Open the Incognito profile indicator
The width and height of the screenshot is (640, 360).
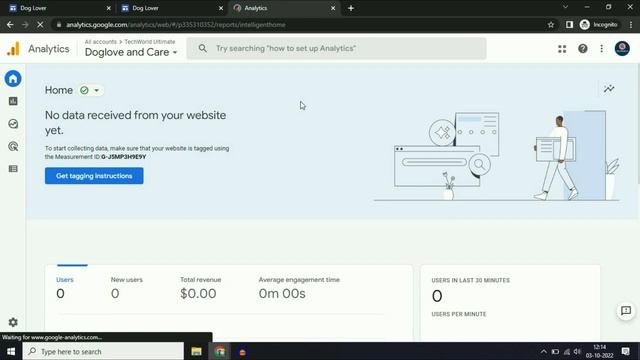pyautogui.click(x=599, y=24)
